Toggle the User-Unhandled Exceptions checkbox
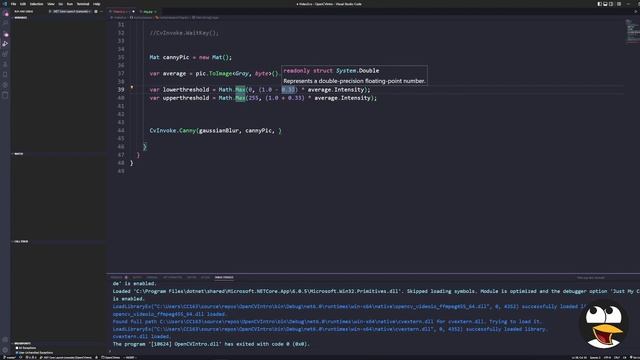The width and height of the screenshot is (640, 360). click(x=17, y=353)
